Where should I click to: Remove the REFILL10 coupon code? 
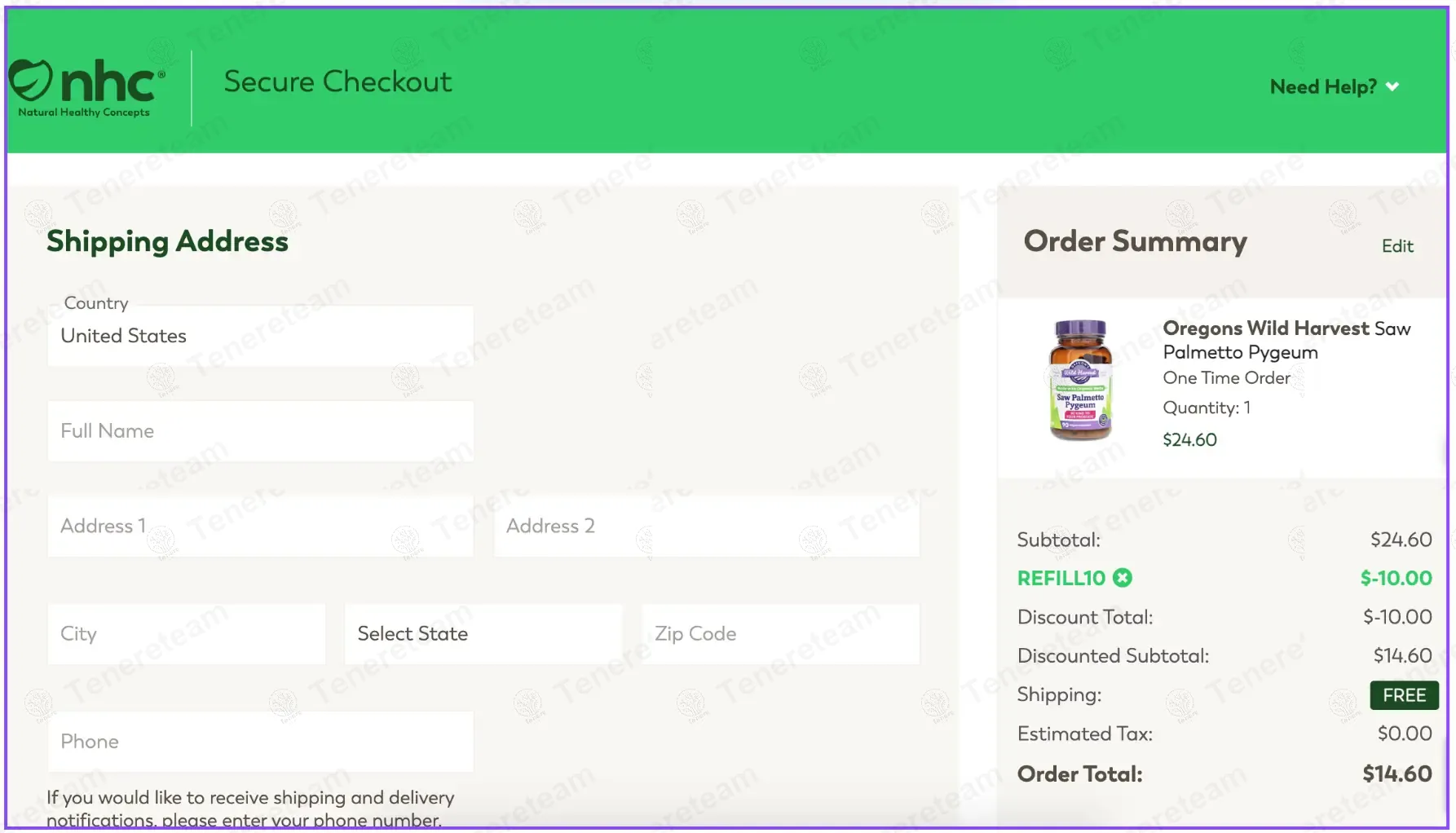1123,578
